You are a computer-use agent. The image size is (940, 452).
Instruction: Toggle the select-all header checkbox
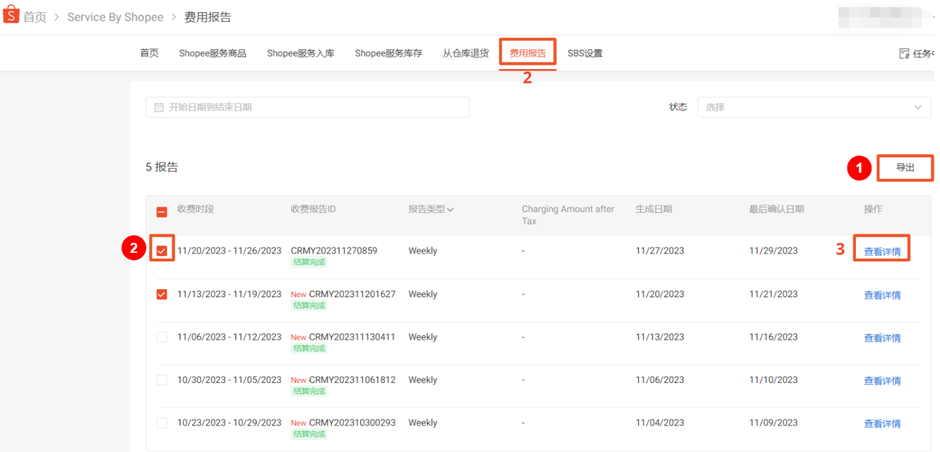tap(162, 212)
